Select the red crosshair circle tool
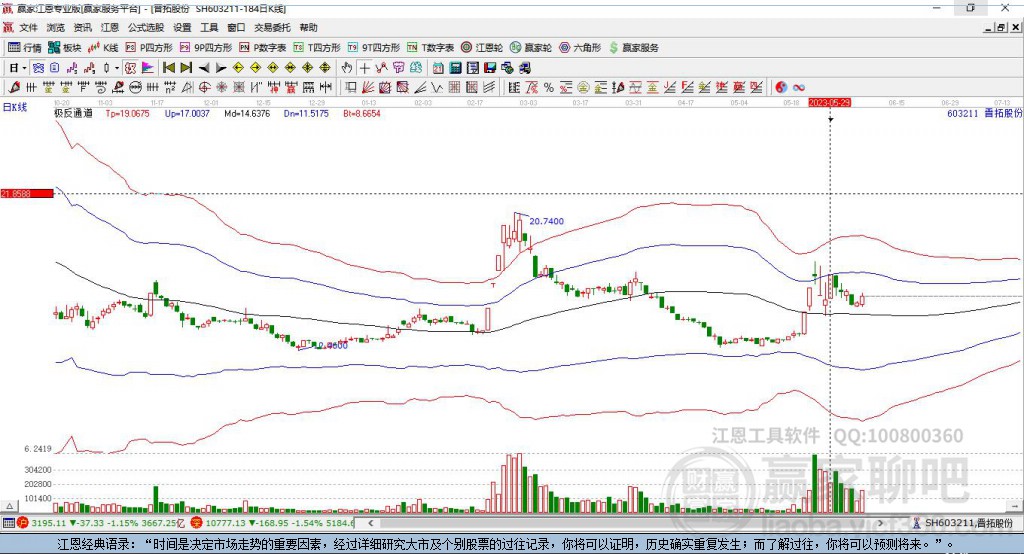The height and width of the screenshot is (554, 1024). pos(204,87)
